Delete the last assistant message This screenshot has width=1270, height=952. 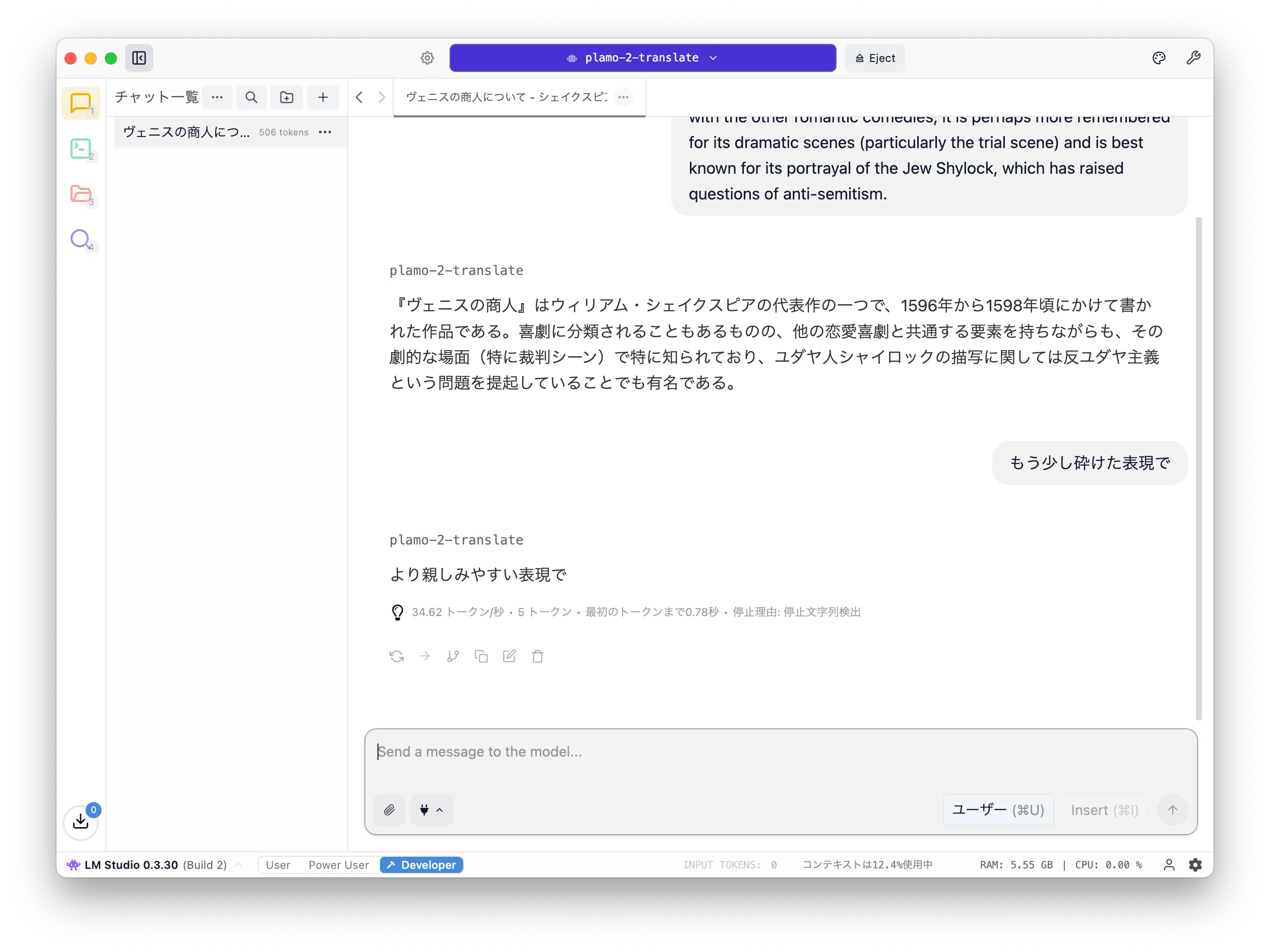537,656
